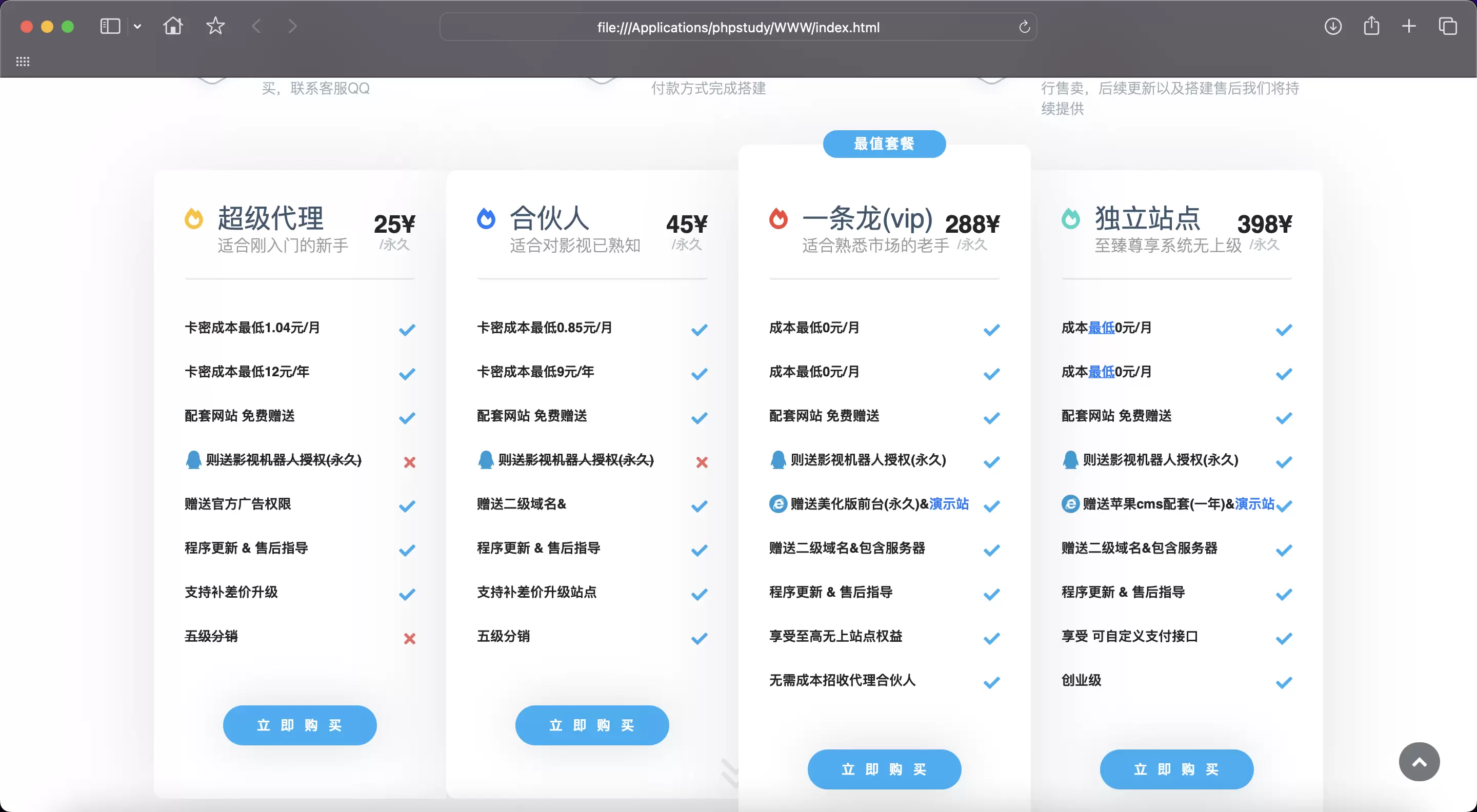Click browser icon beside 赠送美化版前台
Image resolution: width=1477 pixels, height=812 pixels.
(778, 504)
